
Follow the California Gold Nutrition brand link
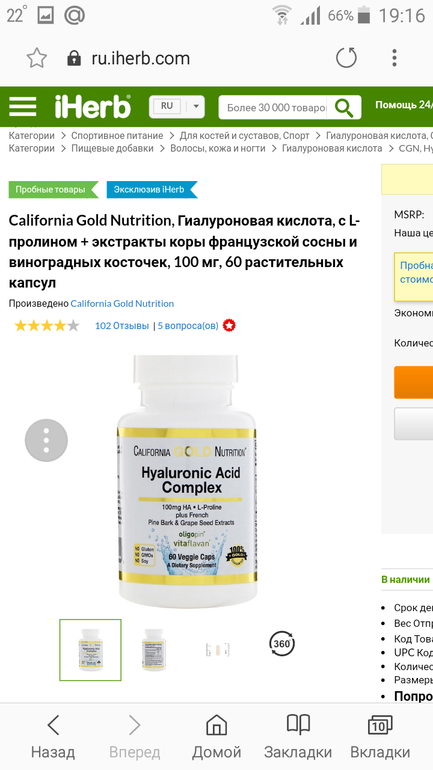pos(122,303)
